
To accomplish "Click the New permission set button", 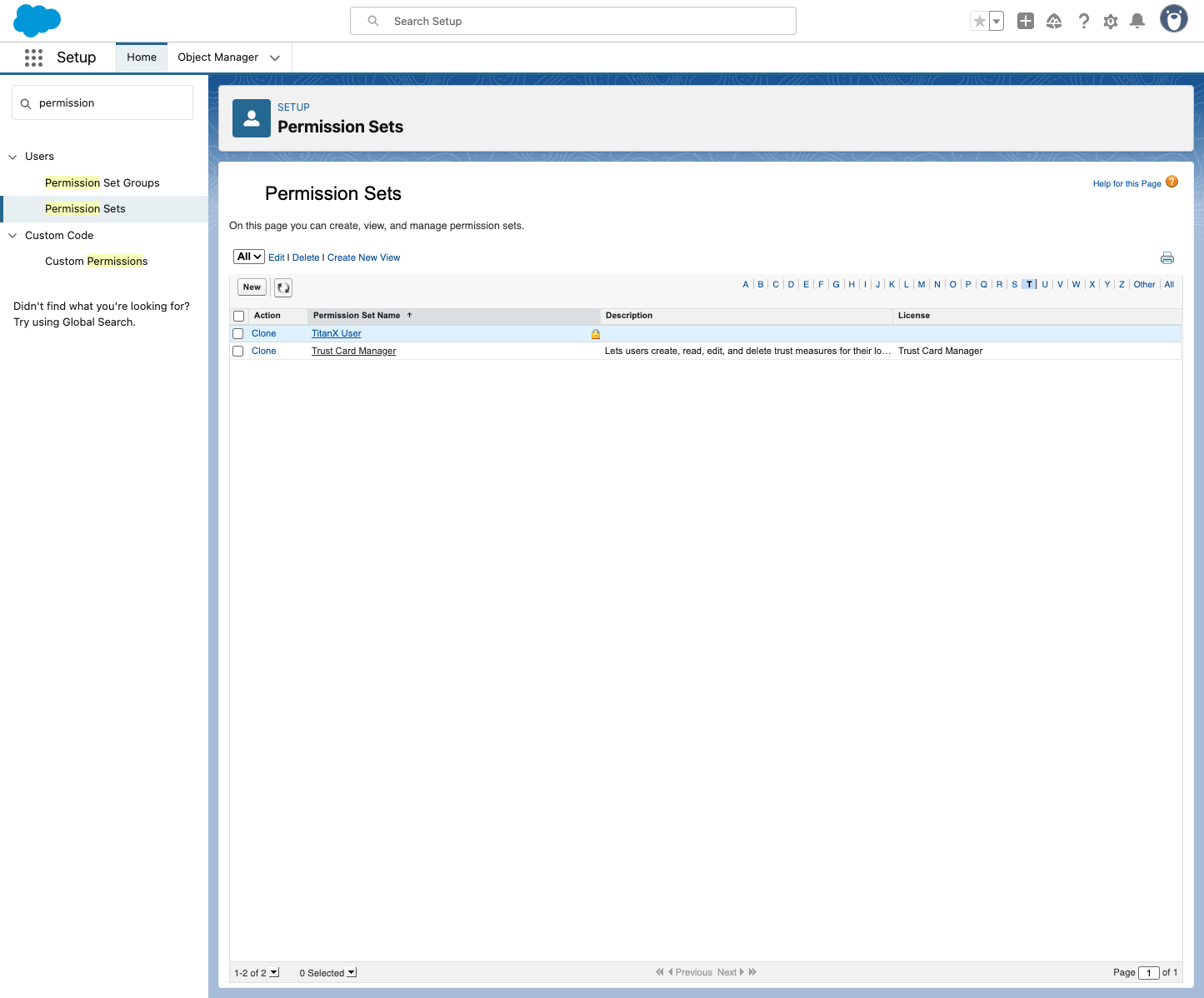I will click(x=252, y=287).
